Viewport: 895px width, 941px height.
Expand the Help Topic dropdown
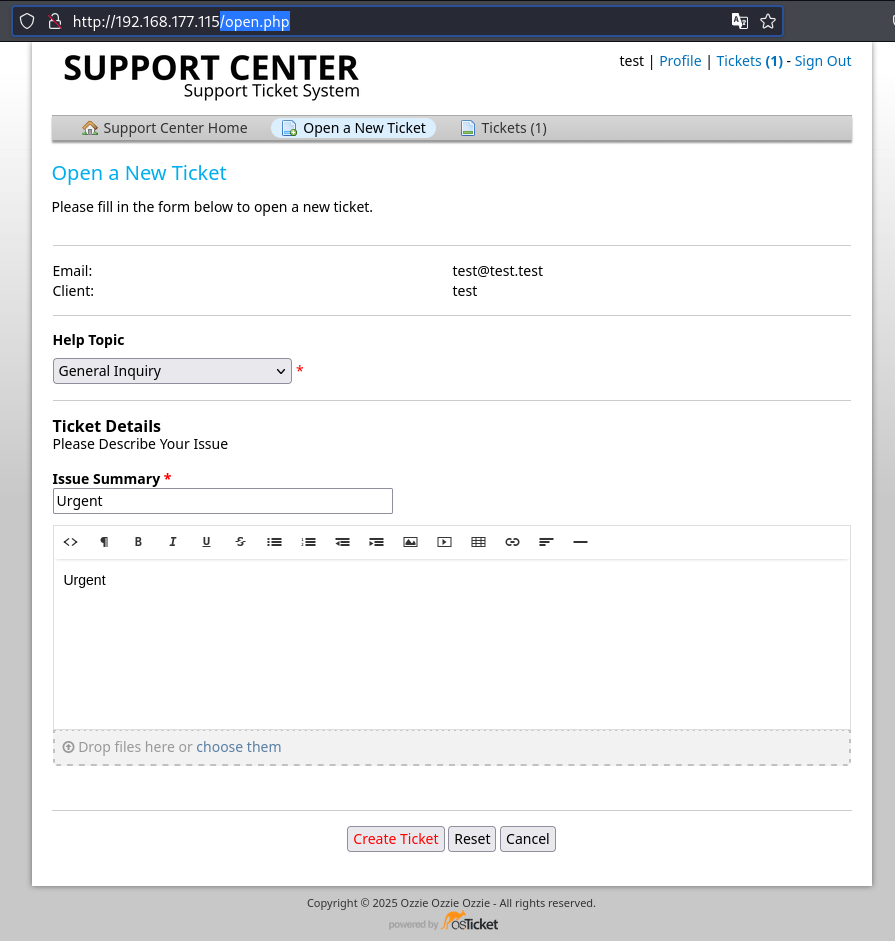pyautogui.click(x=172, y=371)
